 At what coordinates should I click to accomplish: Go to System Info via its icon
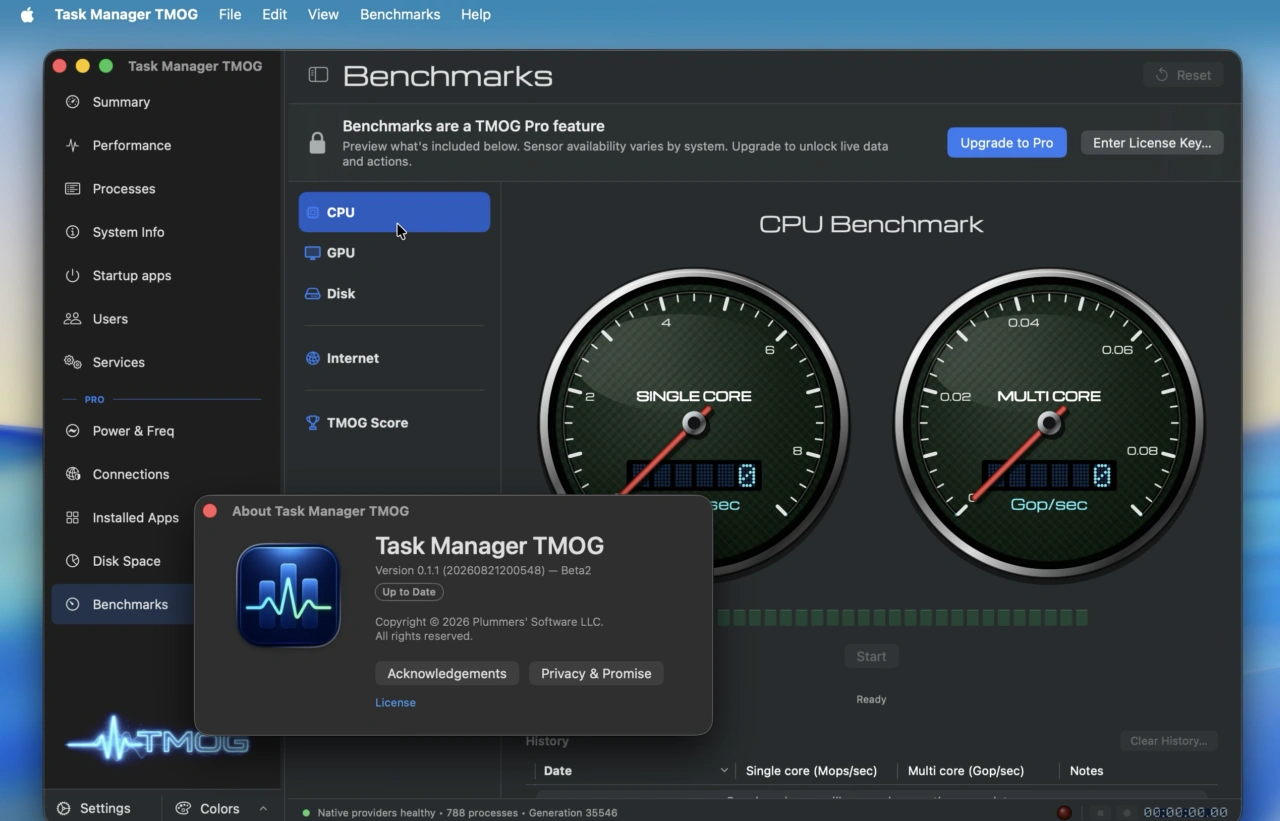click(72, 232)
